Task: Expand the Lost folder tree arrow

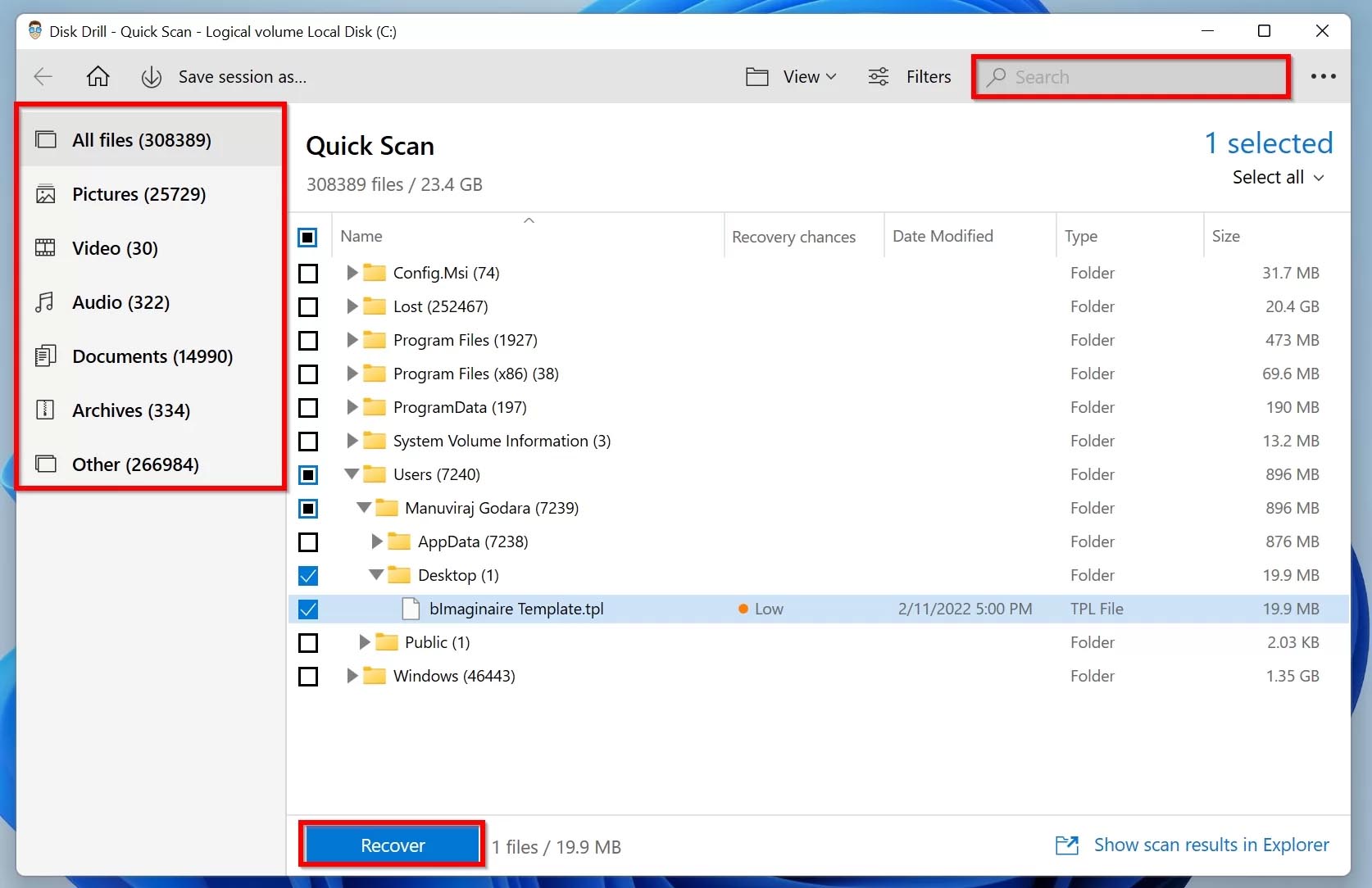Action: coord(352,306)
